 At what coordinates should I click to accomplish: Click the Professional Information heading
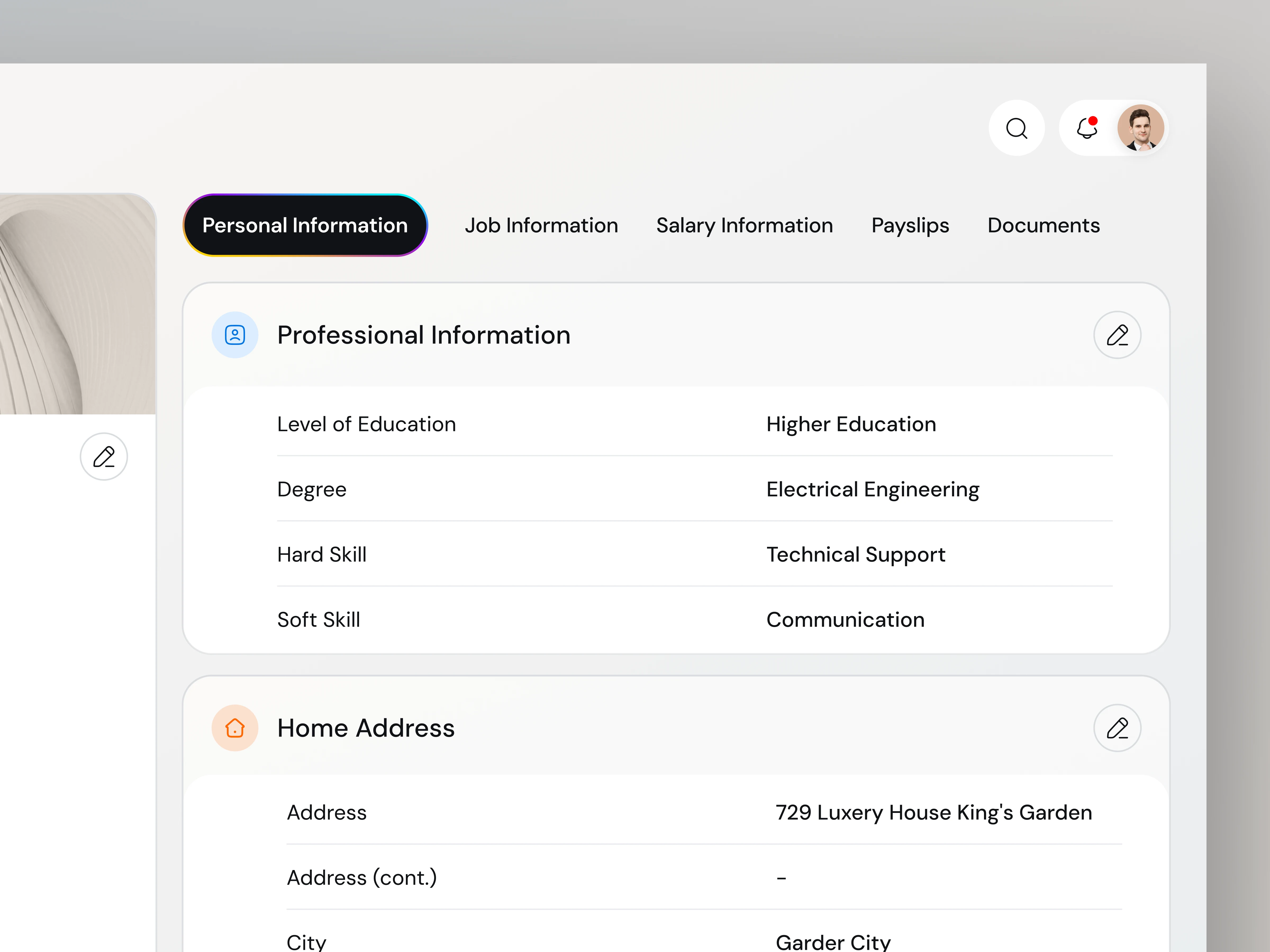tap(424, 335)
